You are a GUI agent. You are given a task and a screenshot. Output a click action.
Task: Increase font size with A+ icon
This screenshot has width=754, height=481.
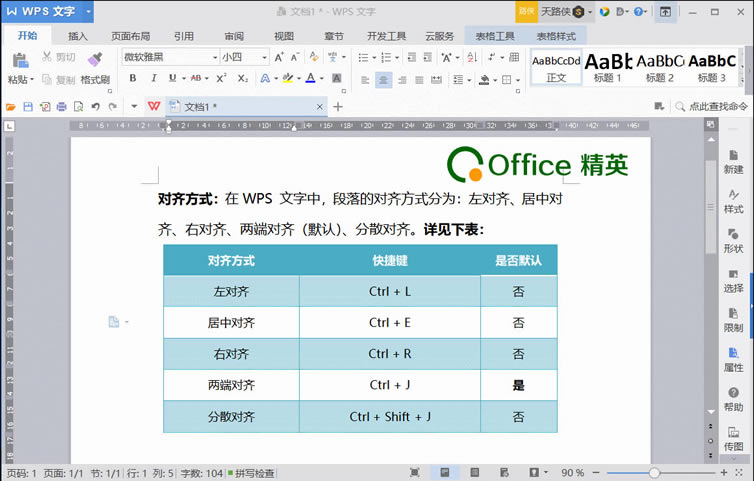[279, 57]
